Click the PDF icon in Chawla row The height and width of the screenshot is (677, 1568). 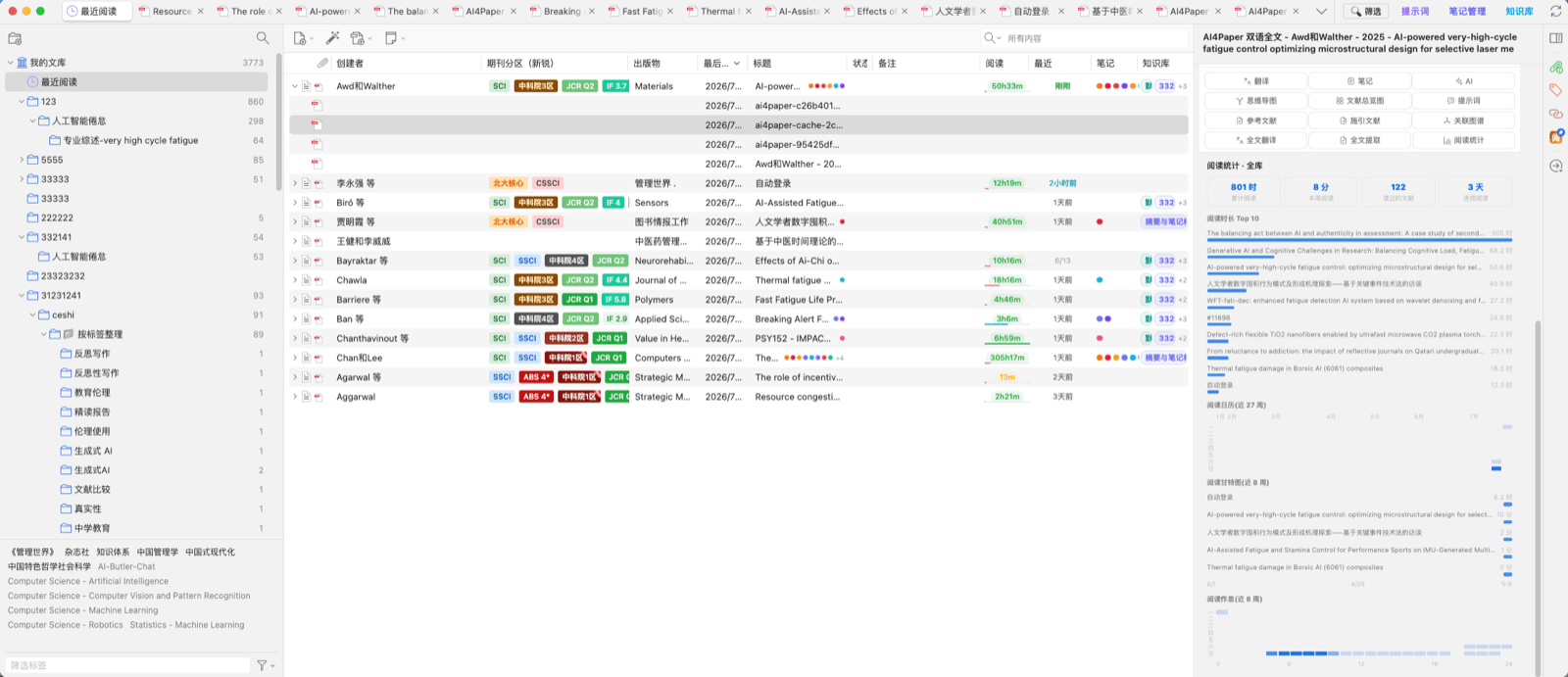pyautogui.click(x=318, y=280)
